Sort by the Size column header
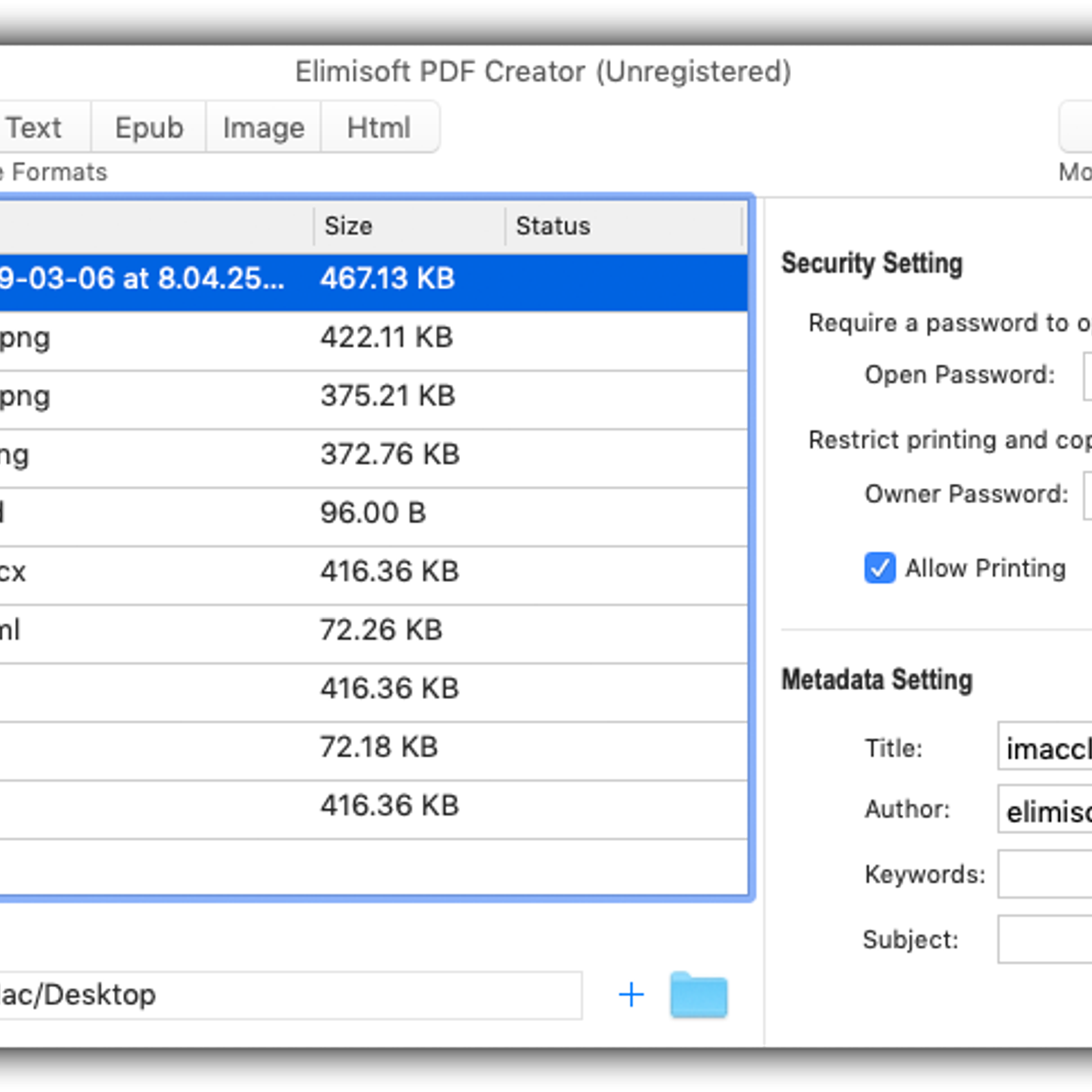Viewport: 1092px width, 1092px height. 409,226
